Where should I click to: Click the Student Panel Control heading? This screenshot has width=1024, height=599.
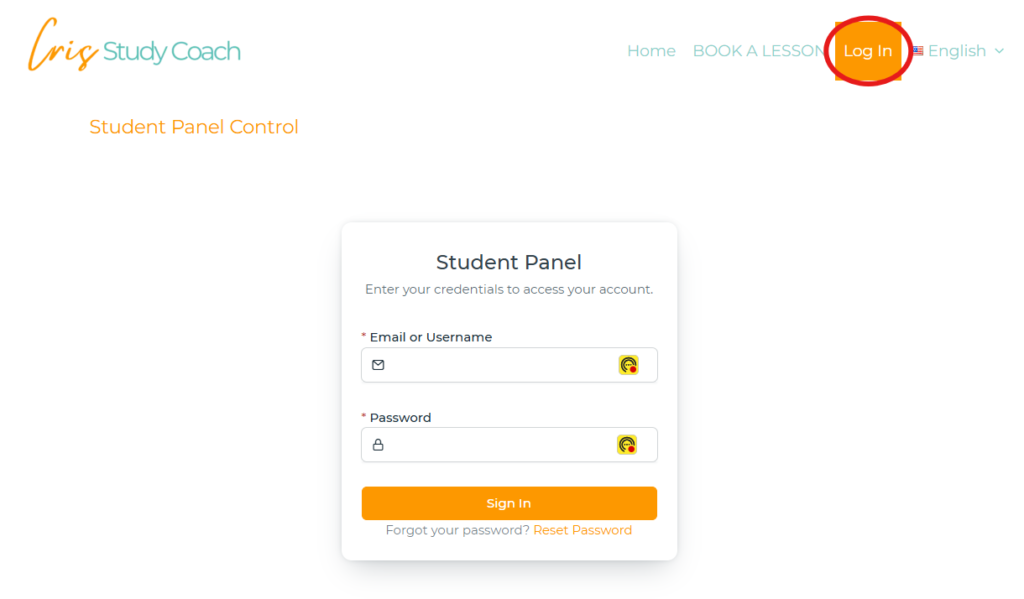tap(194, 127)
